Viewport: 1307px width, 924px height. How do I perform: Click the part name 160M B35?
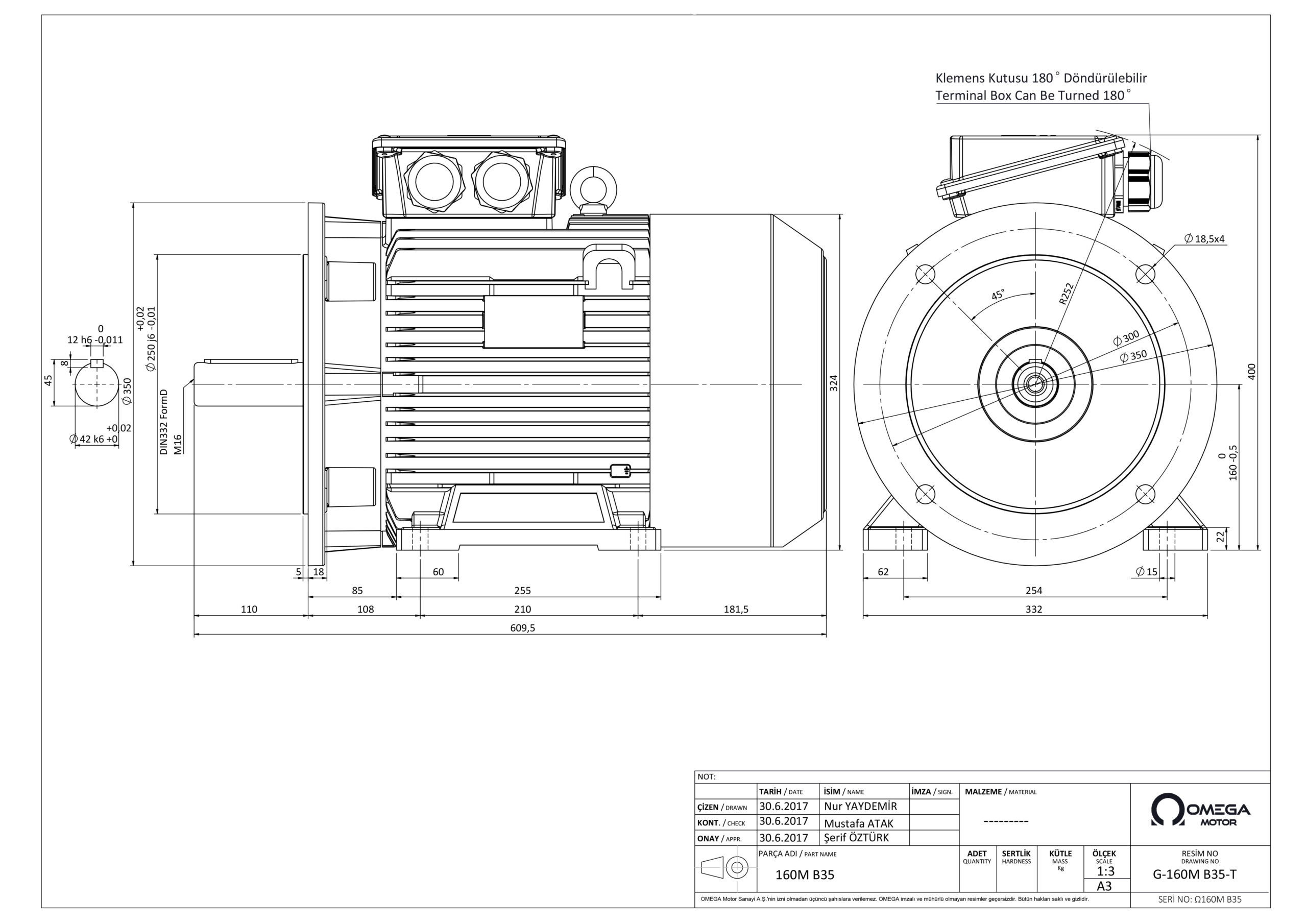(x=804, y=875)
